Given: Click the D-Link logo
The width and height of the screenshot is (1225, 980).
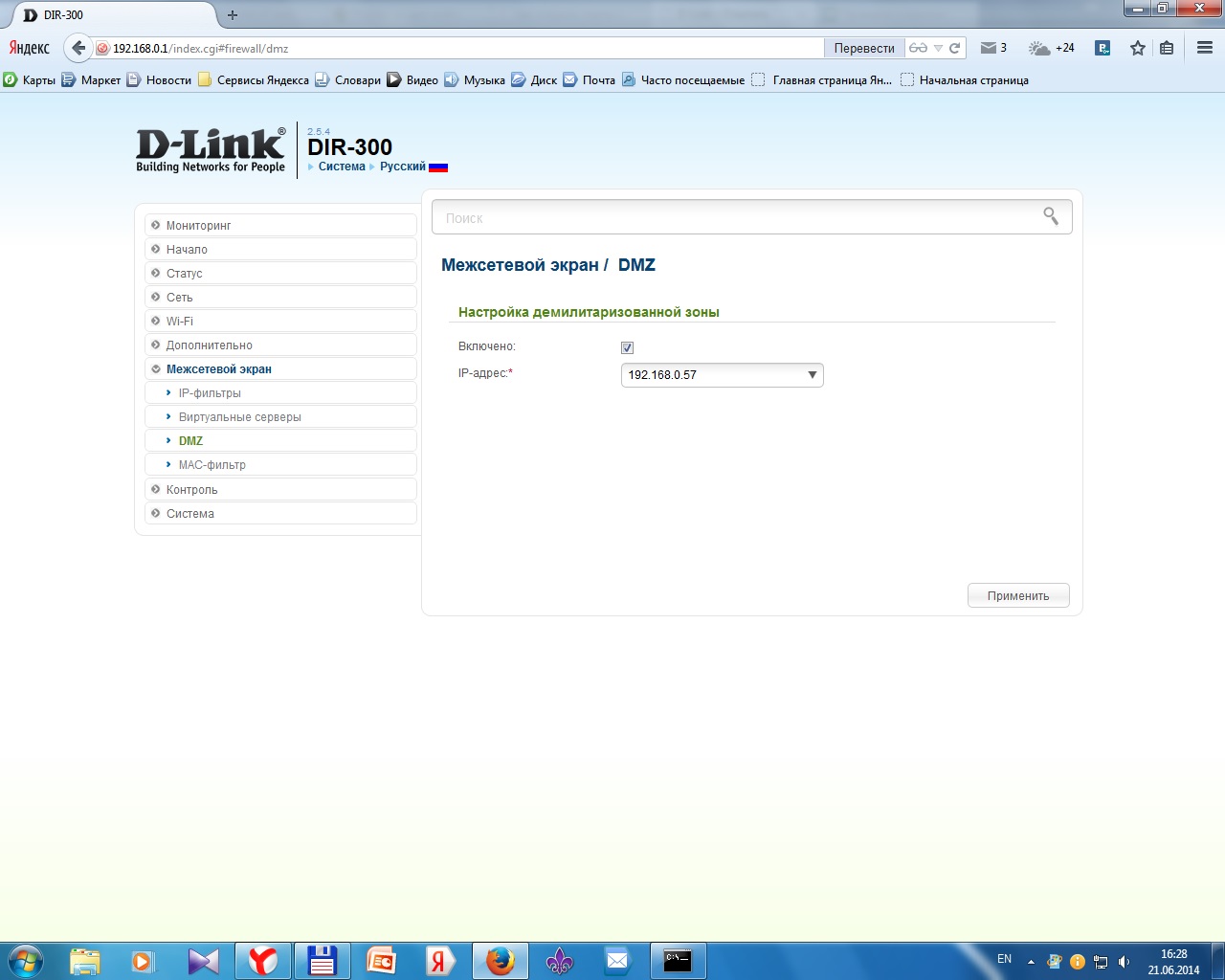Looking at the screenshot, I should [211, 150].
